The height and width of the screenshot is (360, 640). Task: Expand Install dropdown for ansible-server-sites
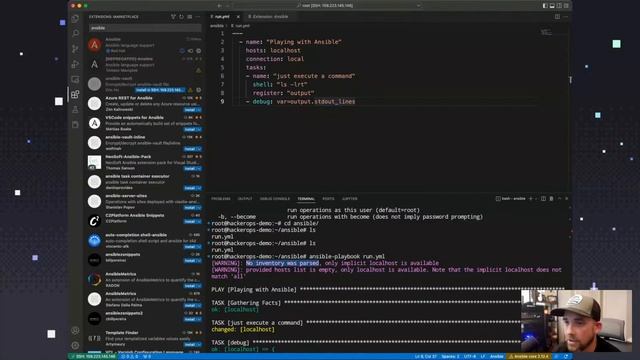(x=199, y=208)
